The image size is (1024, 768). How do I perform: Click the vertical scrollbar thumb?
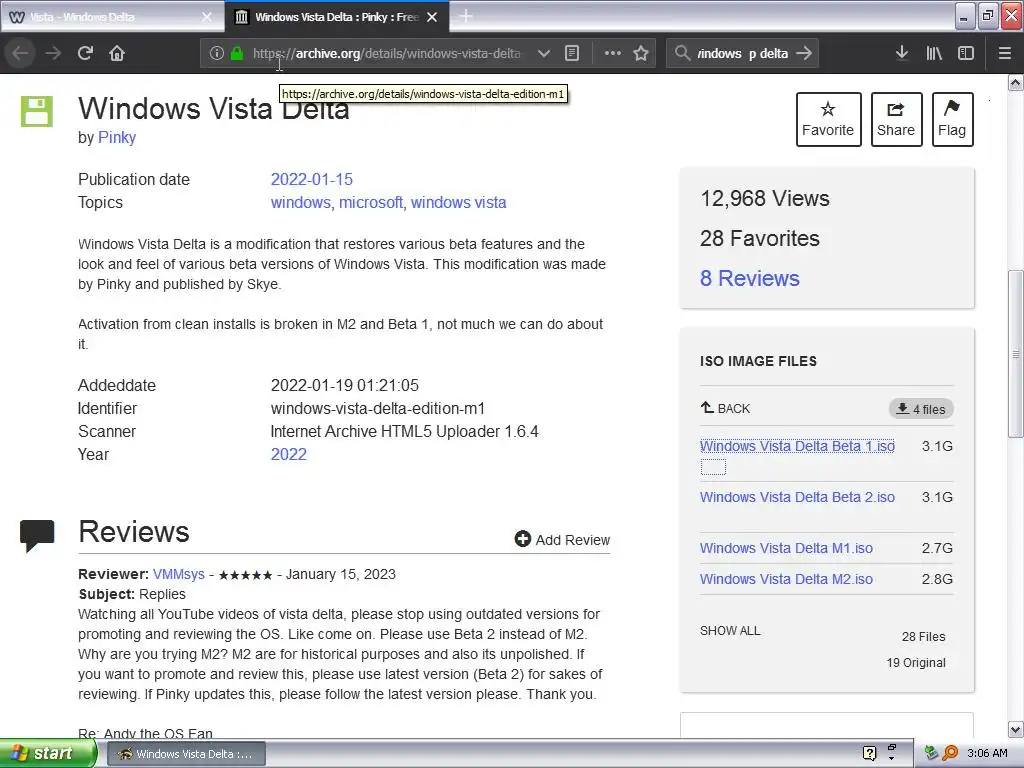point(1015,353)
